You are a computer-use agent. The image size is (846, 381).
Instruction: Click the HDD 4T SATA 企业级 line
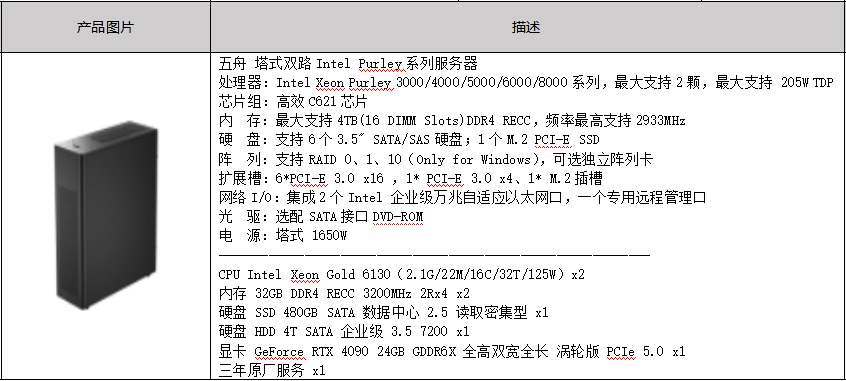(x=344, y=331)
